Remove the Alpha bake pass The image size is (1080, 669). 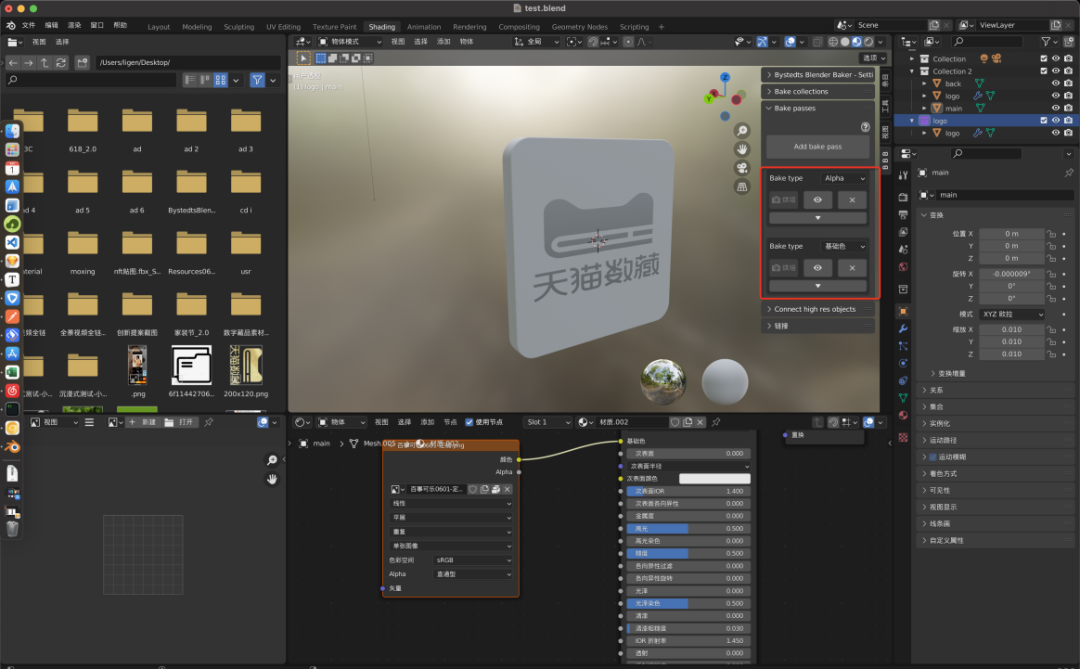[852, 200]
